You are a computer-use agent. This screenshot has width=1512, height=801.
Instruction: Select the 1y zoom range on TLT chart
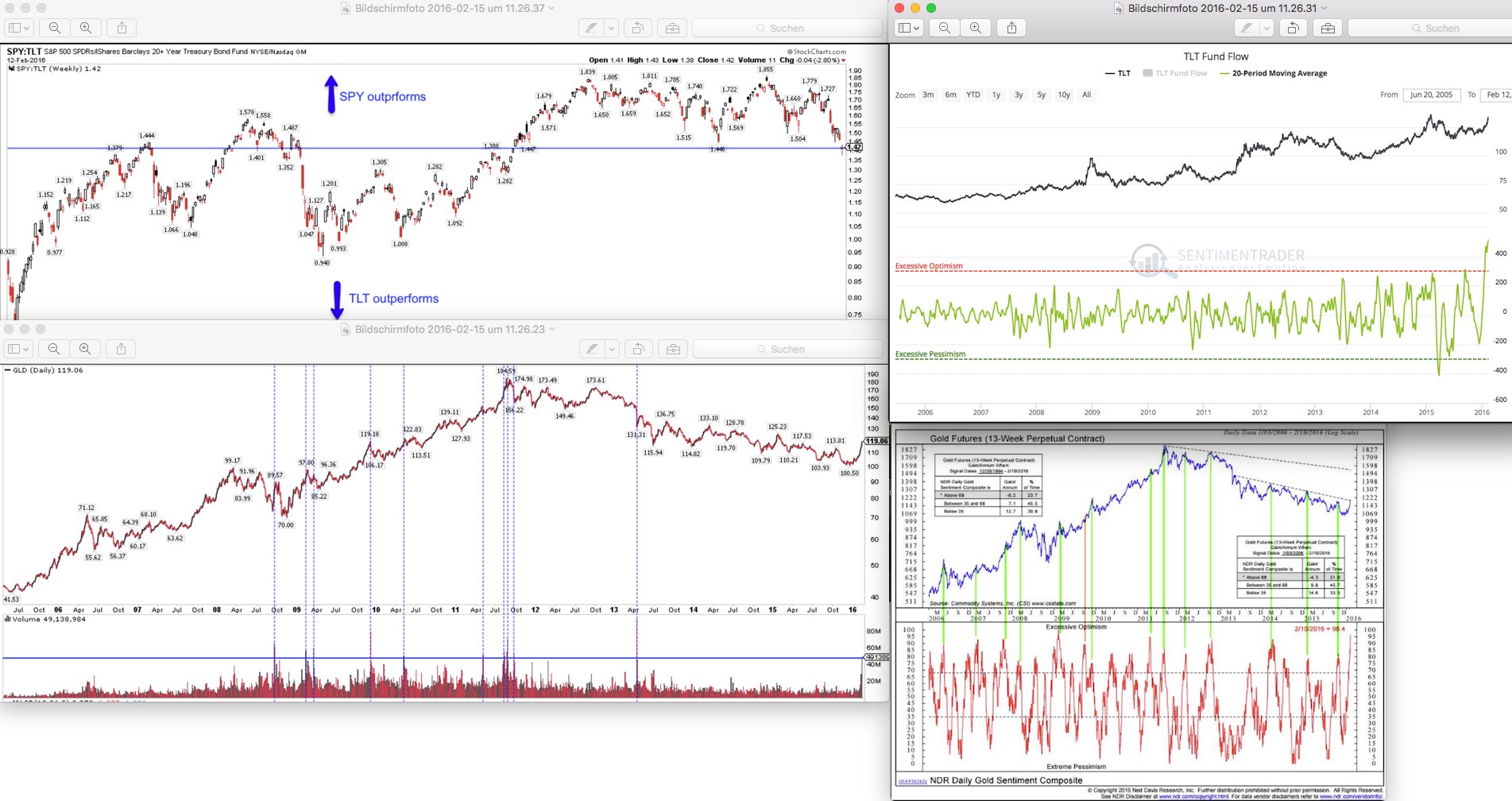tap(996, 95)
